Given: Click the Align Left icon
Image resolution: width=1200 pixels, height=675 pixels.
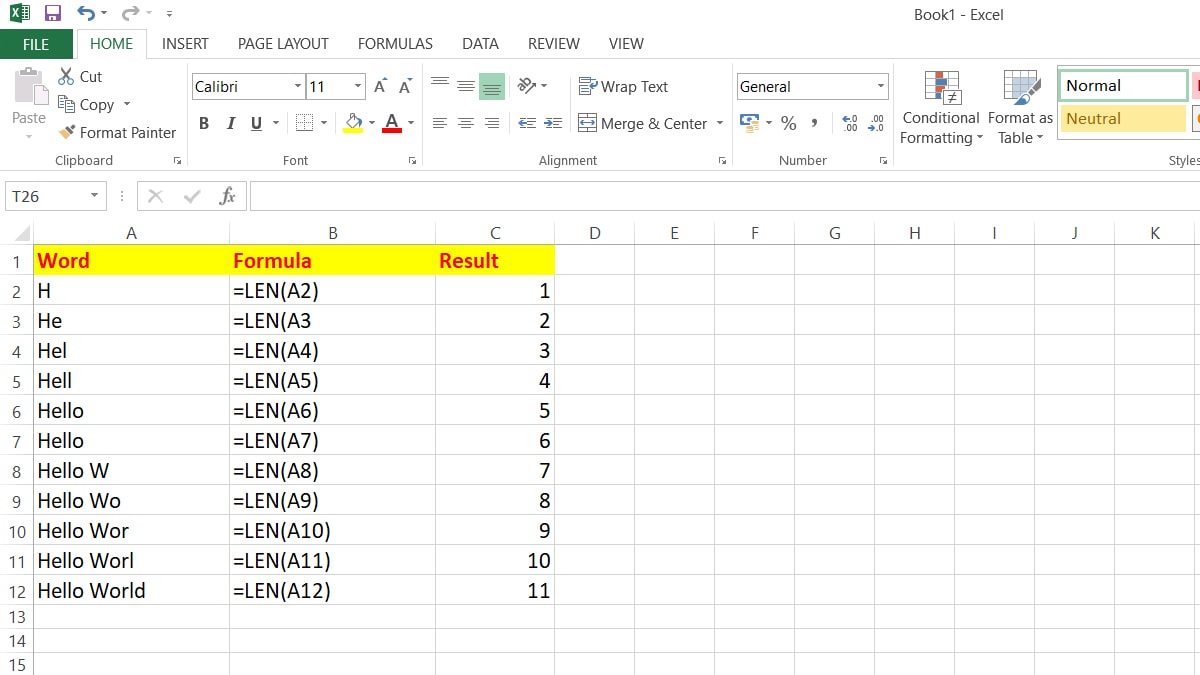Looking at the screenshot, I should tap(440, 123).
